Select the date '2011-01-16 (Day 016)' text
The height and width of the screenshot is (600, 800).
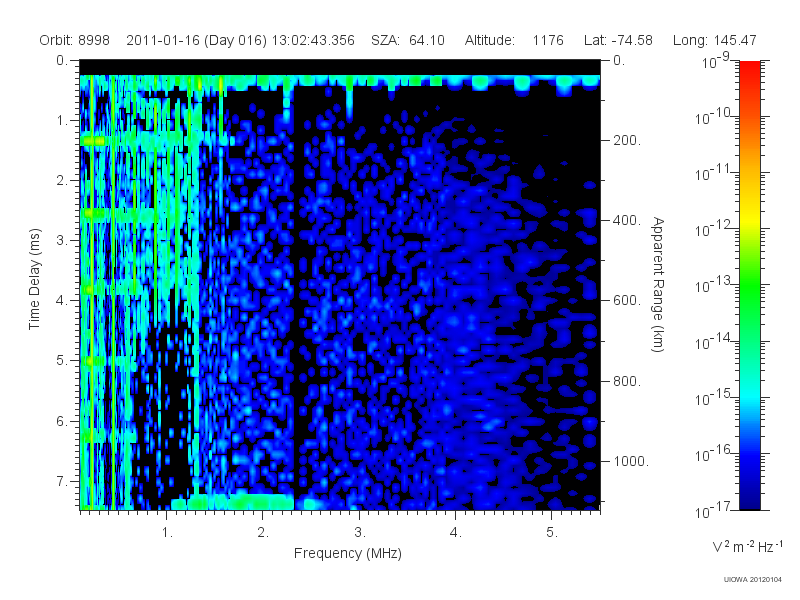click(196, 40)
